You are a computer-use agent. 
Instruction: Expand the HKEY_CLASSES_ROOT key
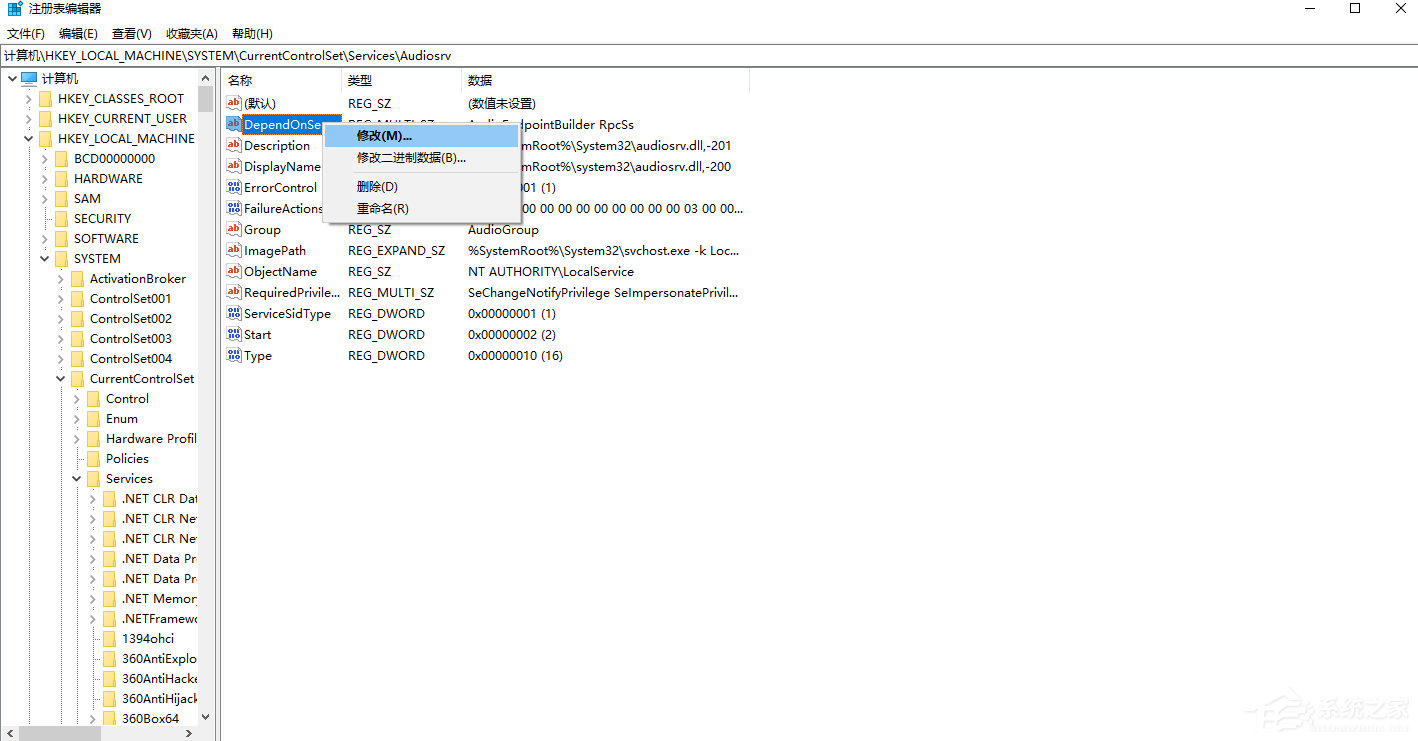click(26, 98)
